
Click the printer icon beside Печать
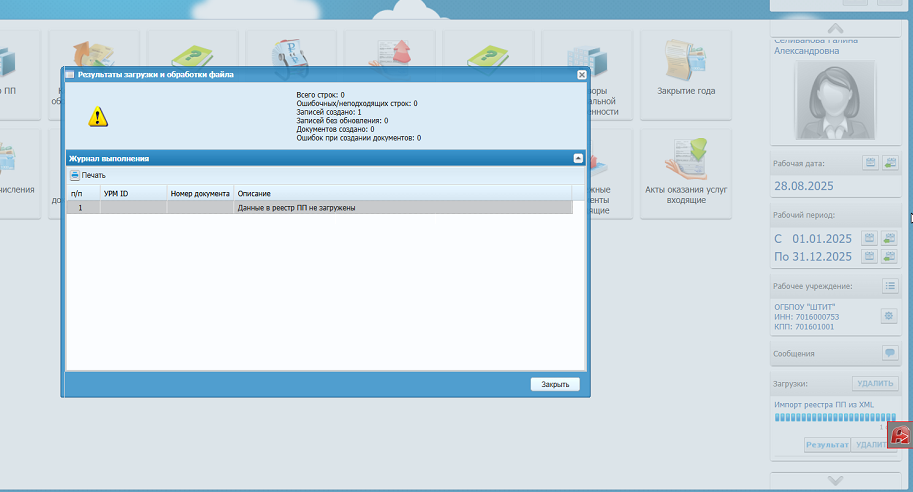pyautogui.click(x=75, y=175)
